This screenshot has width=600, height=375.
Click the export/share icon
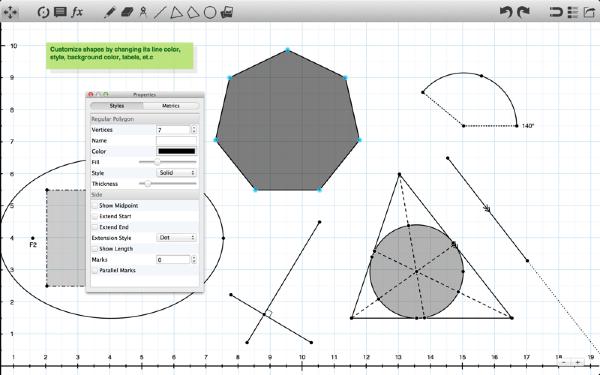[589, 12]
